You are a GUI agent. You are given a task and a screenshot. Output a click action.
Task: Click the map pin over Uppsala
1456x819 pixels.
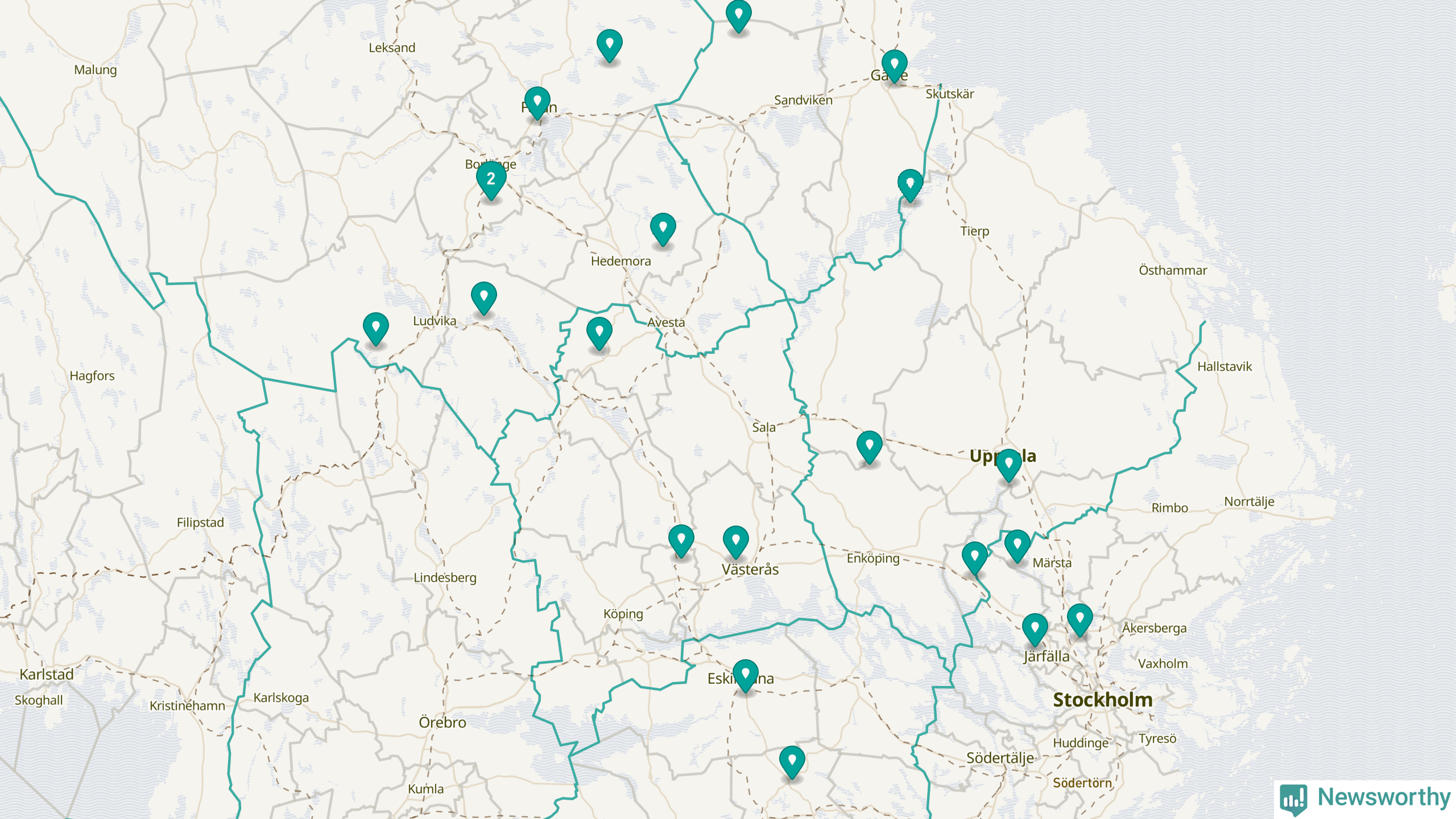(1008, 464)
